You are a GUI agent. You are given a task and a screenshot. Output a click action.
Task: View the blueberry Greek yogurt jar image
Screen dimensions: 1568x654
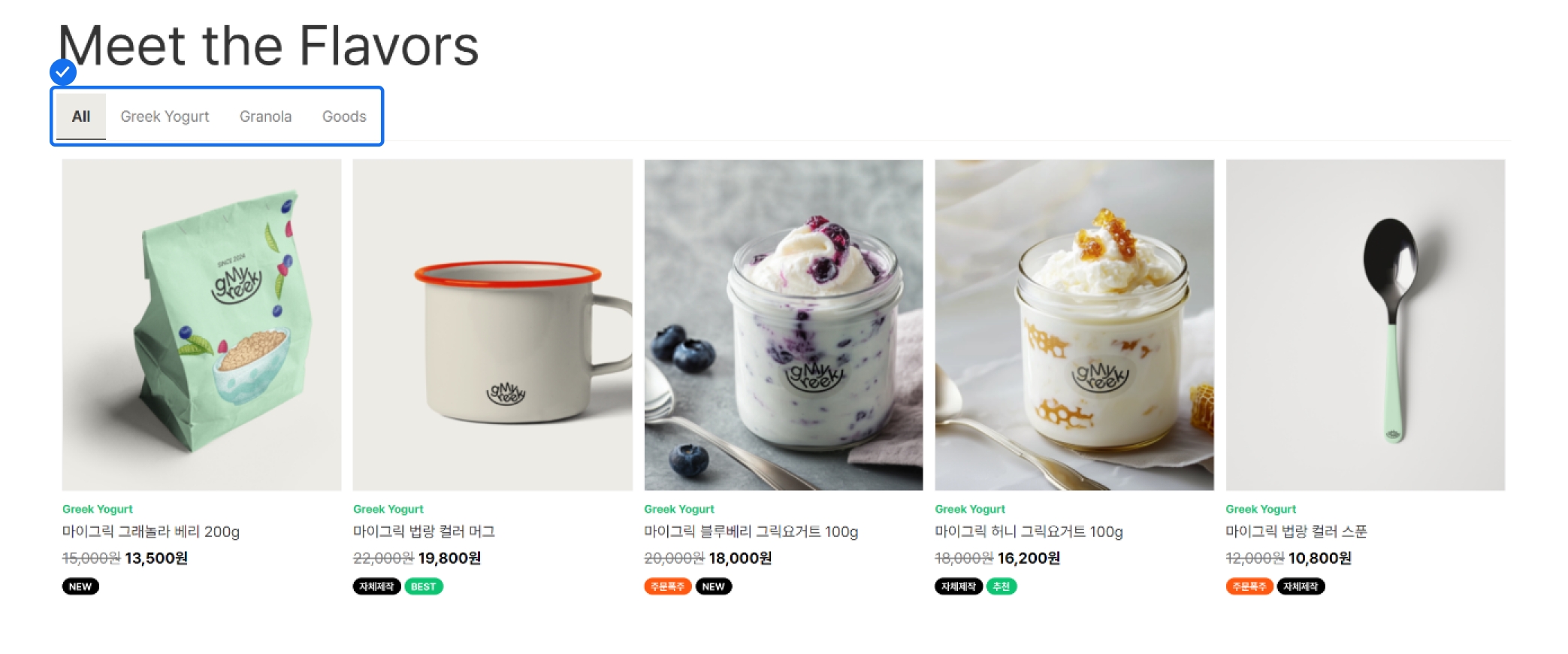pos(784,325)
